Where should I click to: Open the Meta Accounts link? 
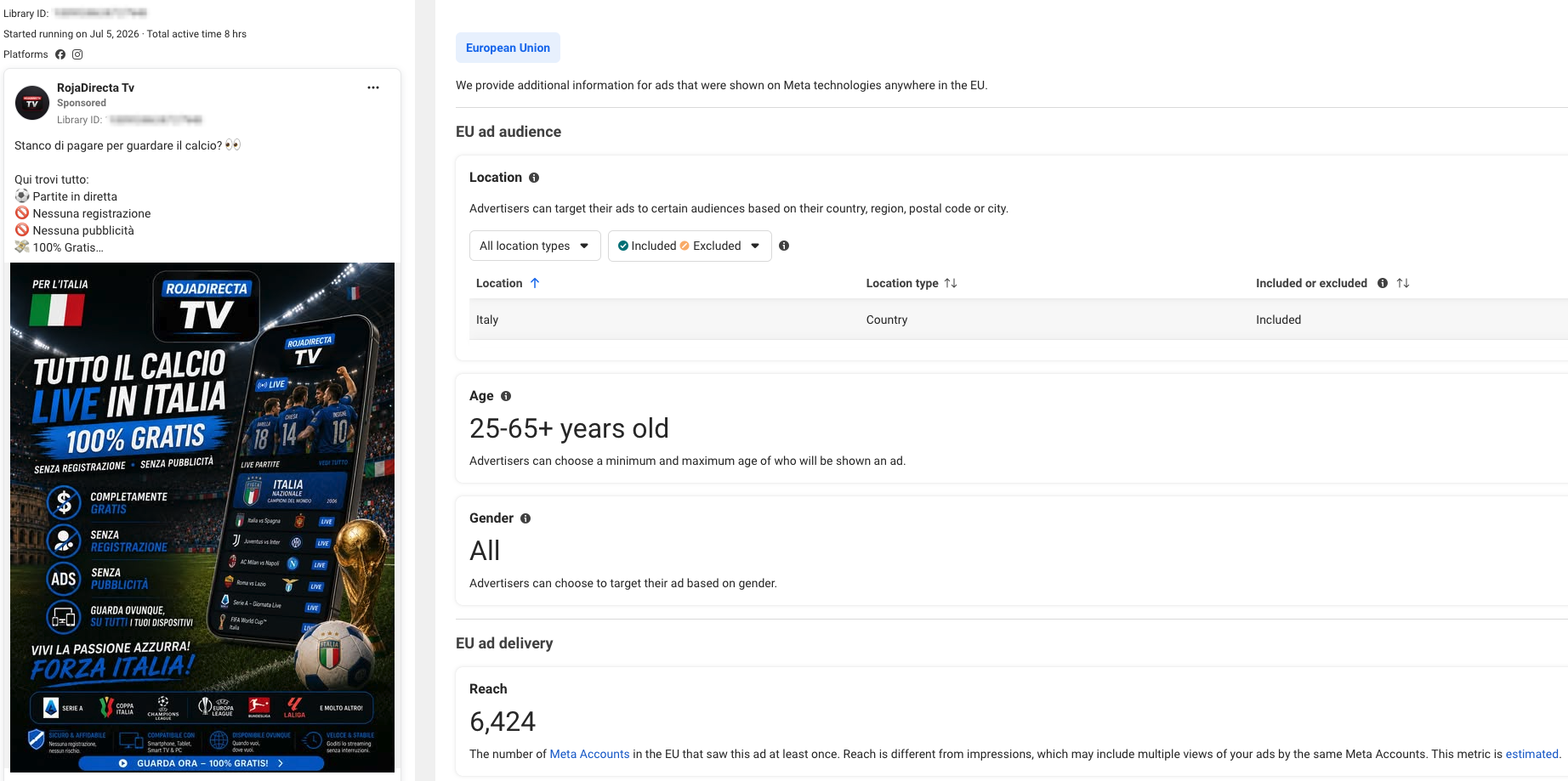[590, 754]
